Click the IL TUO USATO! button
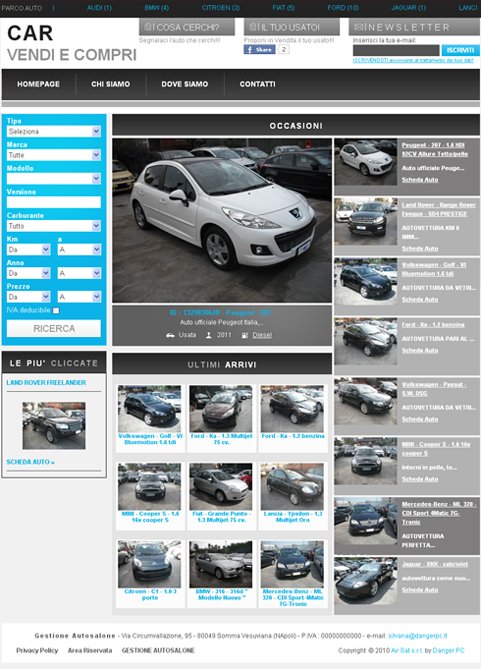Screen dimensions: 481x669 click(x=292, y=27)
